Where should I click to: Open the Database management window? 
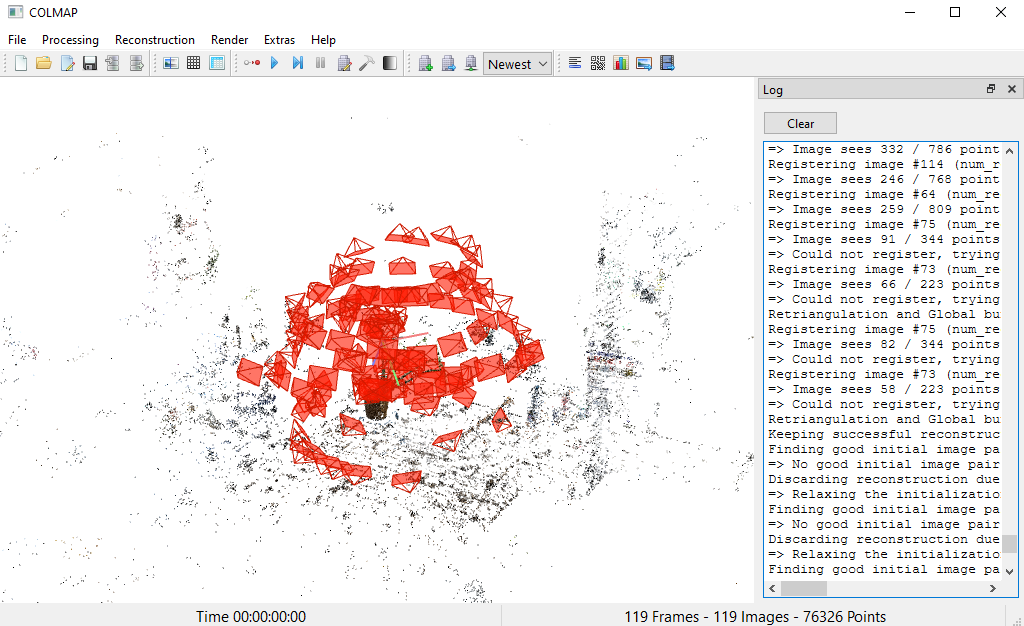pos(216,62)
